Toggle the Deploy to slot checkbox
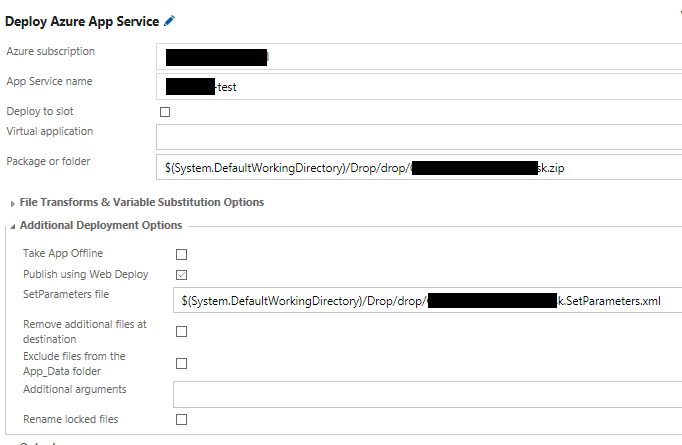This screenshot has width=682, height=445. click(x=165, y=112)
